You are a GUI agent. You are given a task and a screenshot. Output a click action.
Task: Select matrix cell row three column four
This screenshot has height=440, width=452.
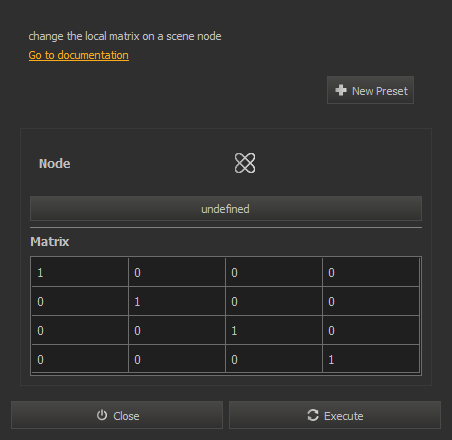pos(371,330)
